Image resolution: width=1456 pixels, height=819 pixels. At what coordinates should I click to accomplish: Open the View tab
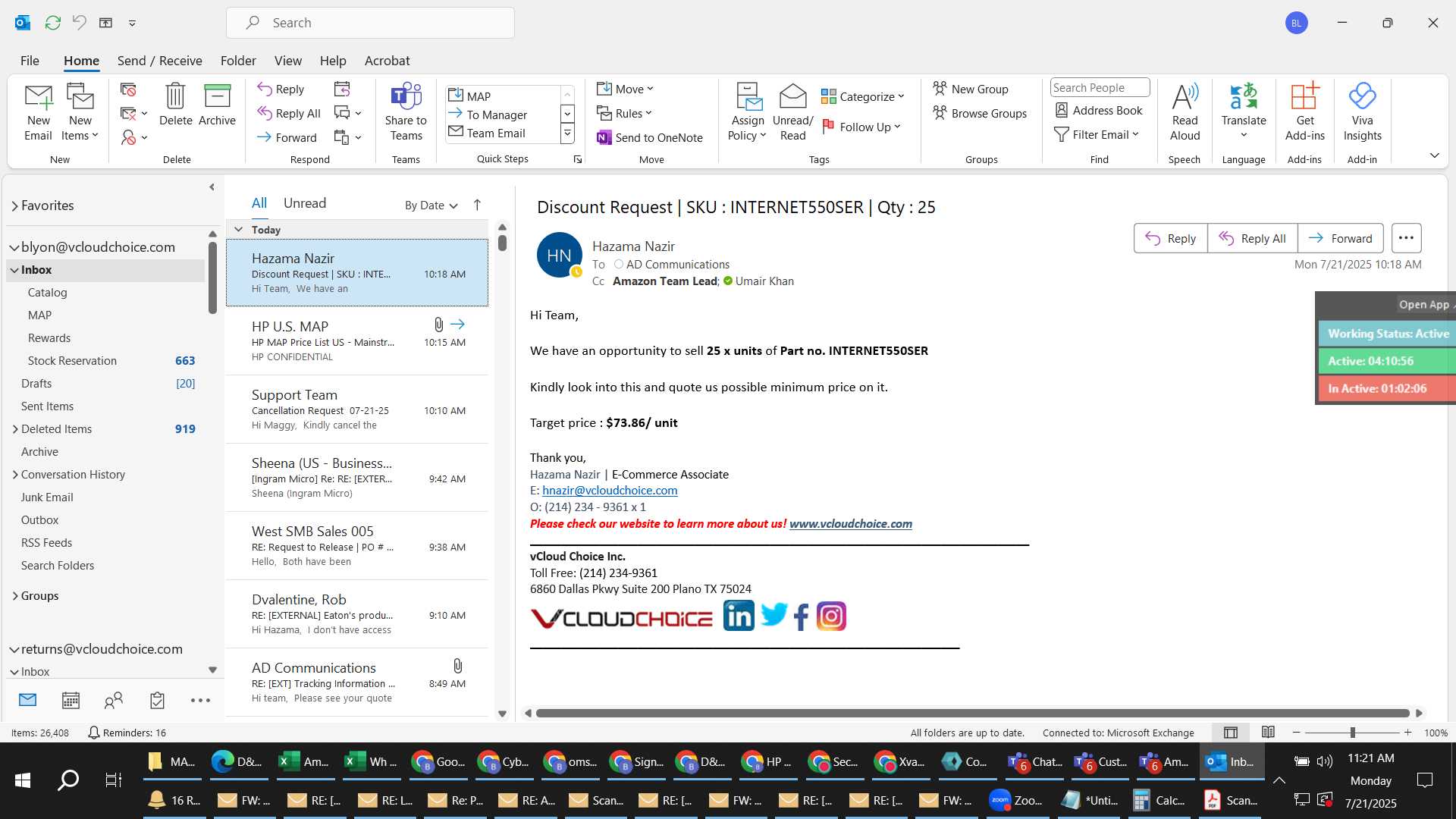coord(287,61)
